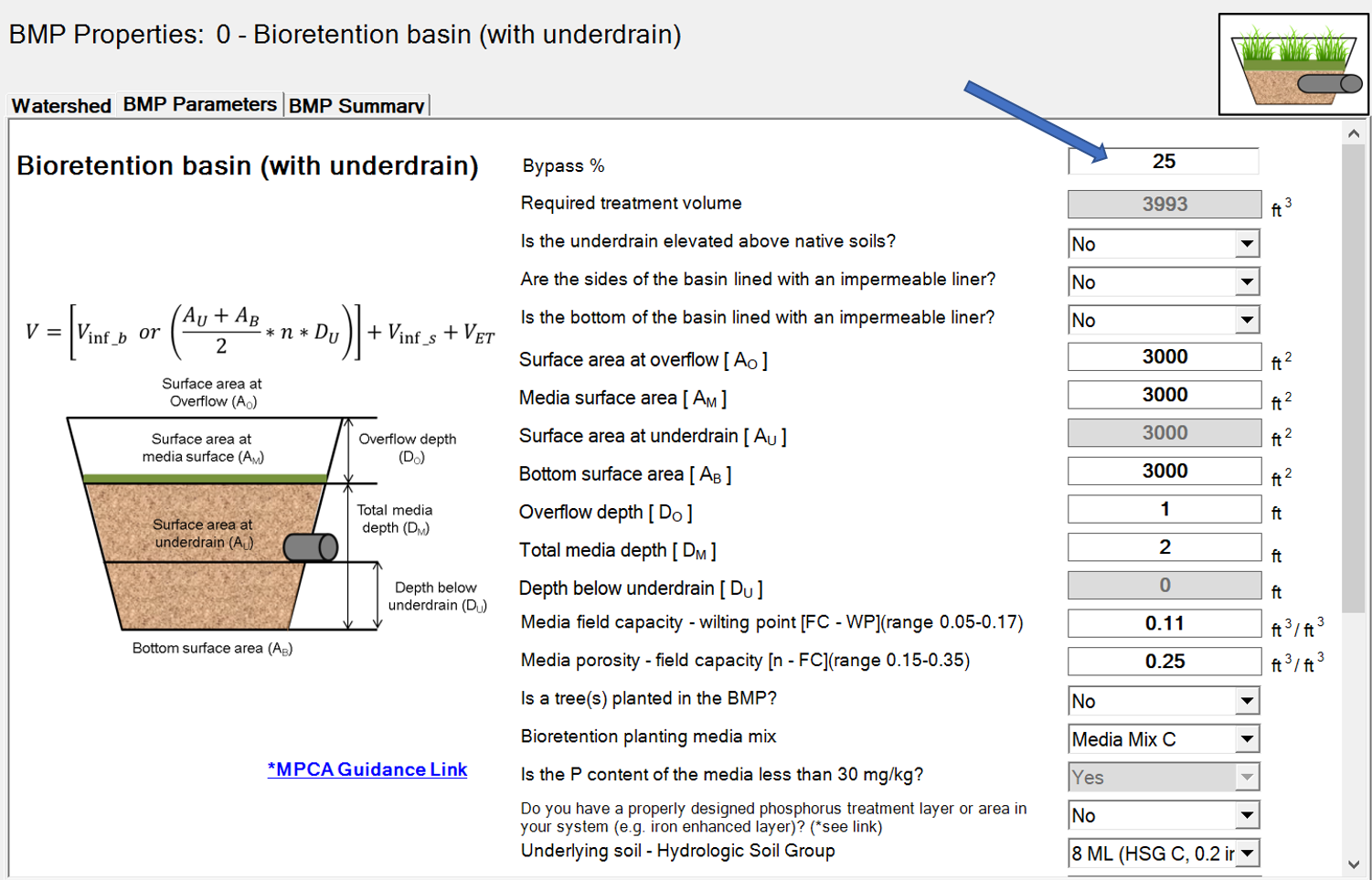Viewport: 1372px width, 880px height.
Task: Click the Media porosity - field capacity input
Action: [1164, 662]
